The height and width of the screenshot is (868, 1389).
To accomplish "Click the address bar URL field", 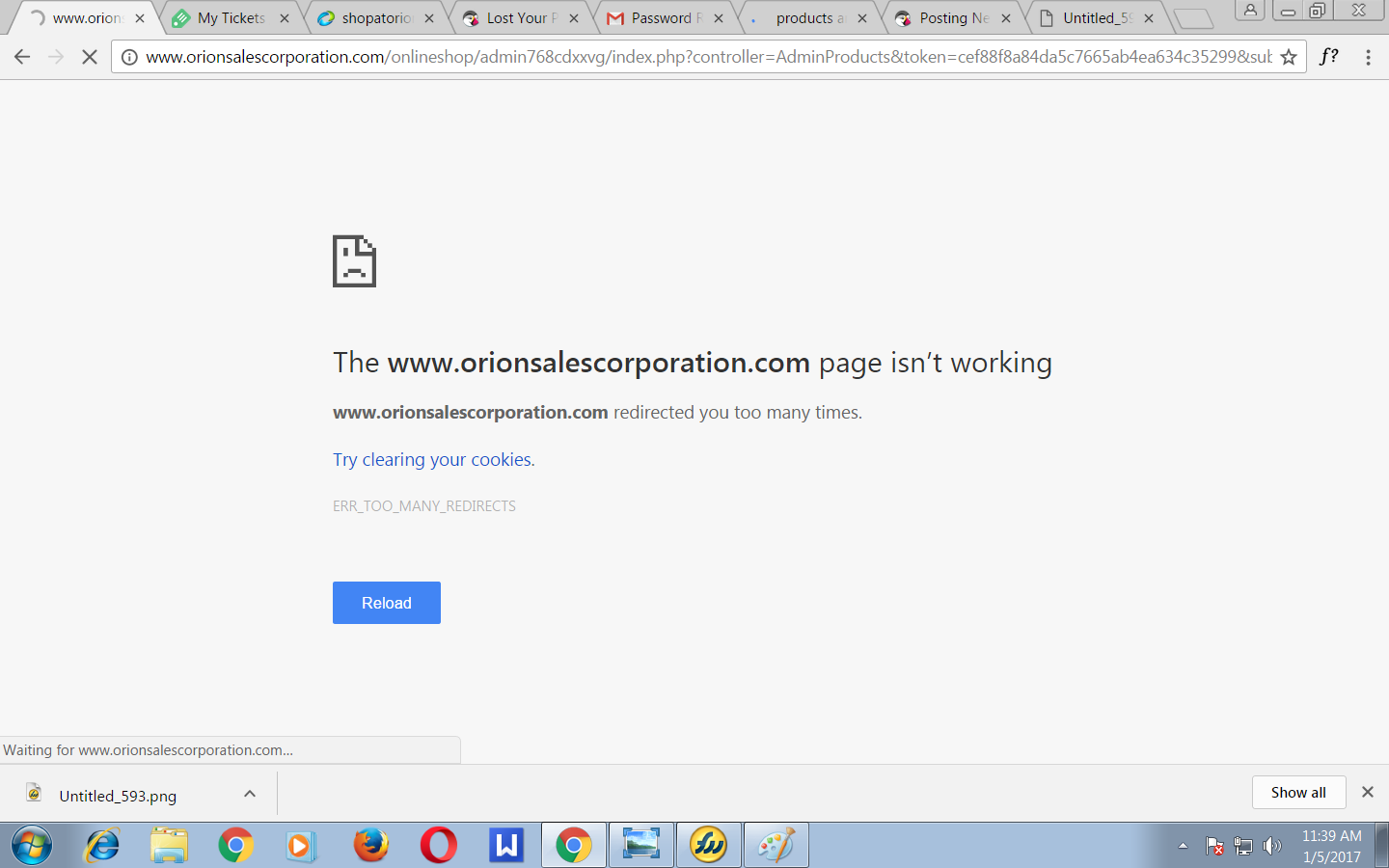I will [x=709, y=57].
